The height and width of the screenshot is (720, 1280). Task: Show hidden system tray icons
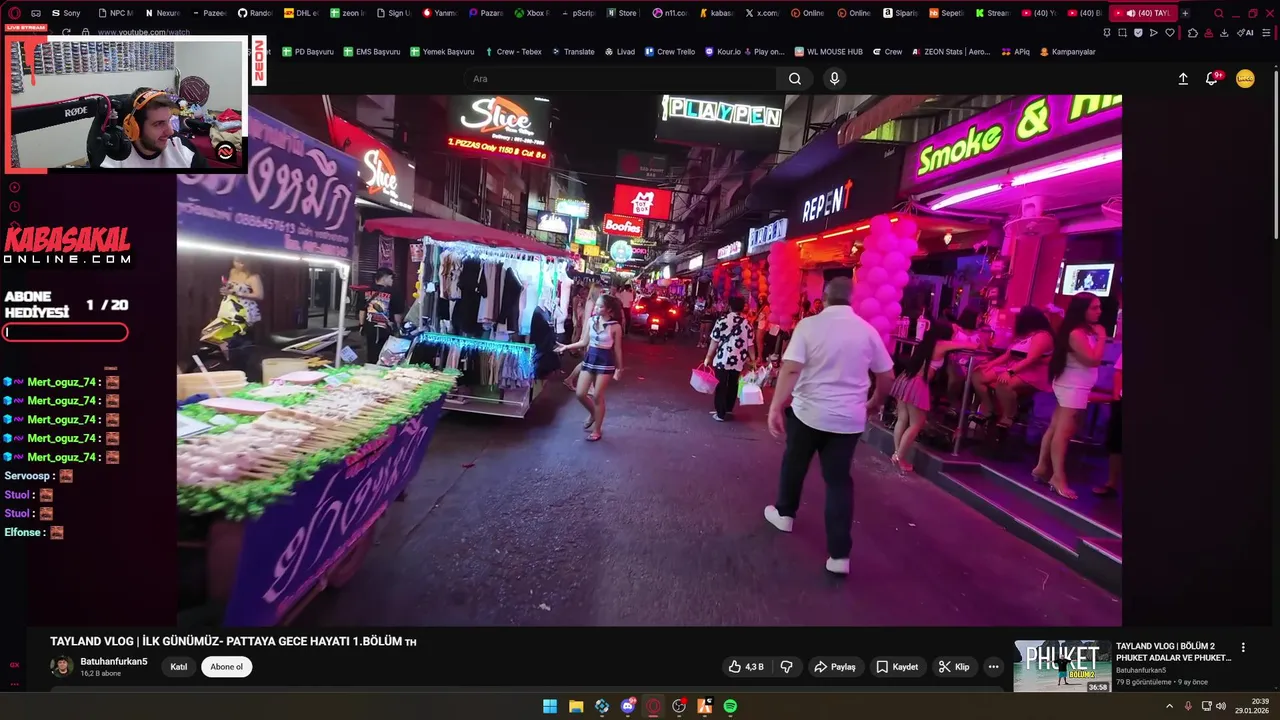point(1170,706)
